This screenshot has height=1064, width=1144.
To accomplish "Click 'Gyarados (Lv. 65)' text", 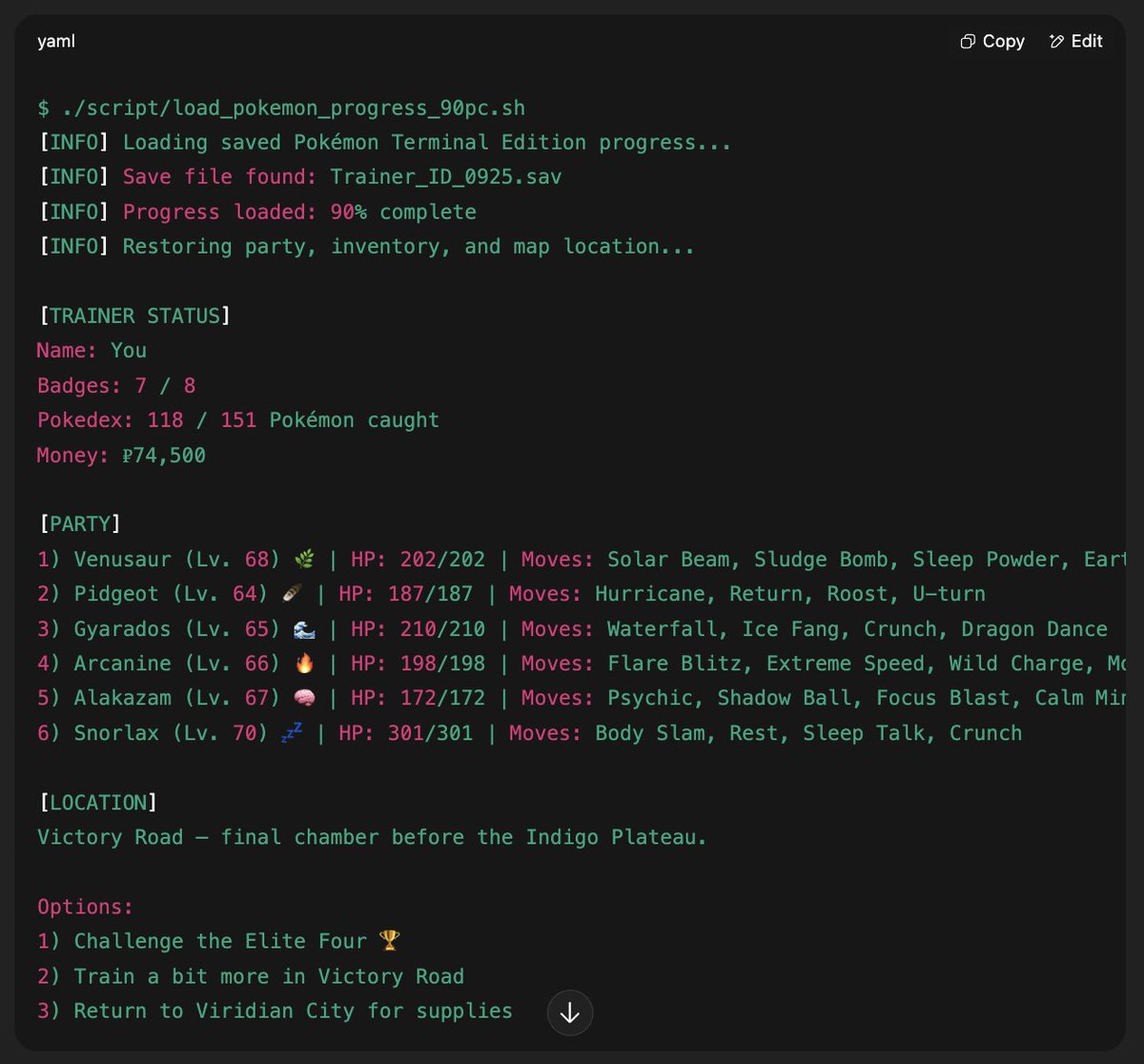I will click(x=178, y=629).
